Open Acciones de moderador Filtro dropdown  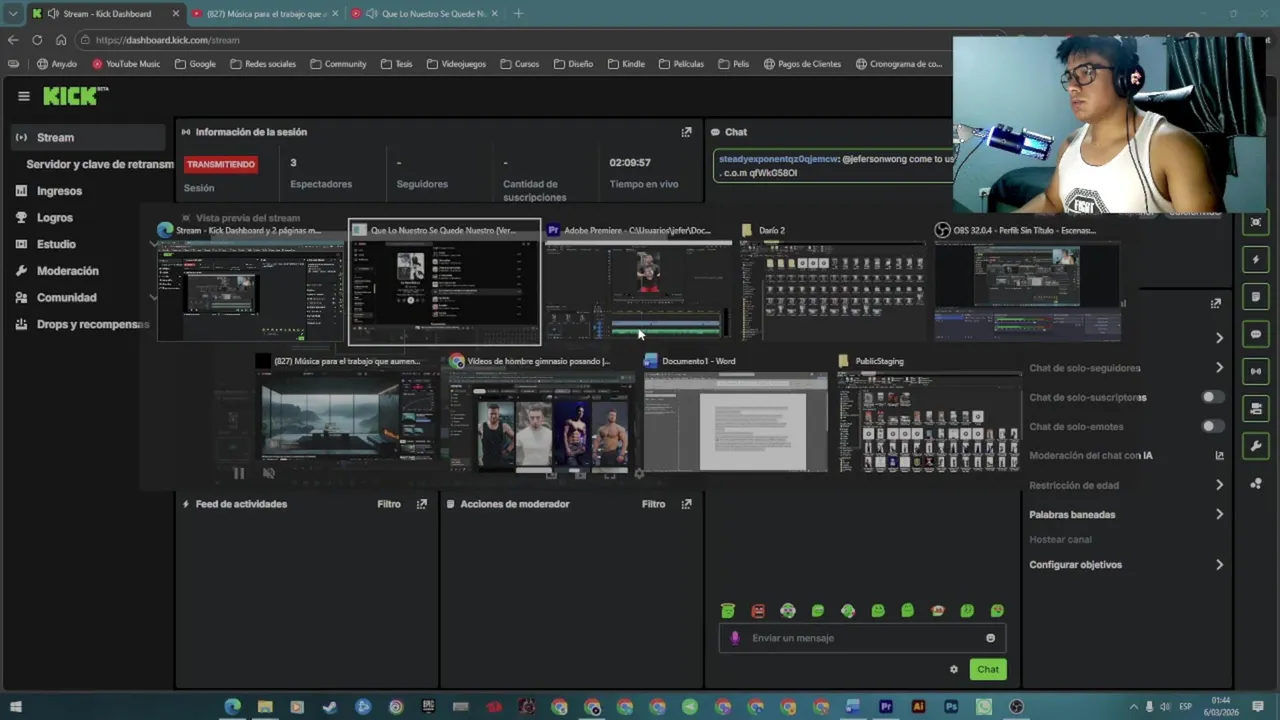pyautogui.click(x=654, y=504)
